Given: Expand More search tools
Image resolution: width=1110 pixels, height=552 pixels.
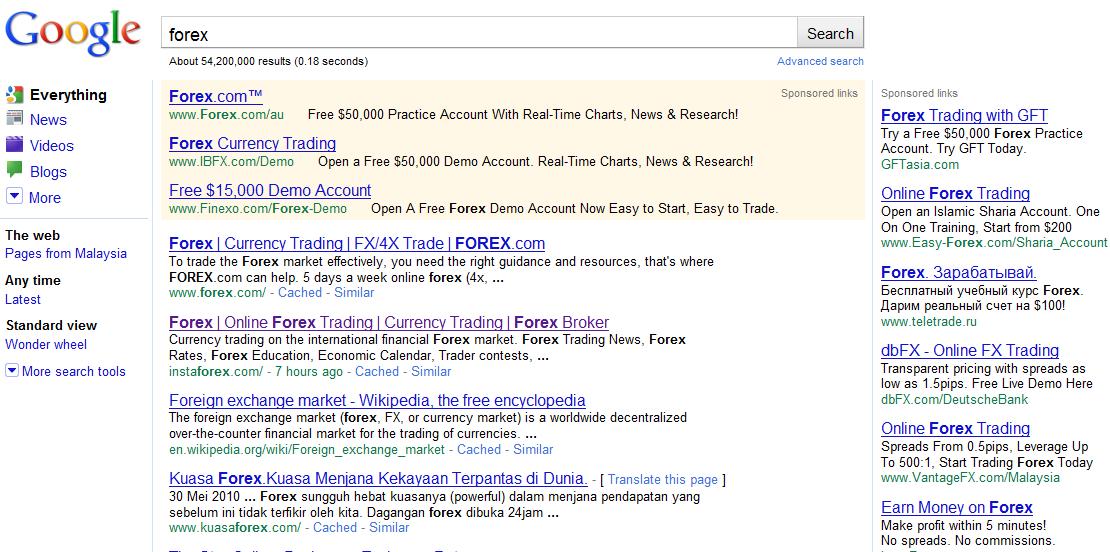Looking at the screenshot, I should pos(65,371).
